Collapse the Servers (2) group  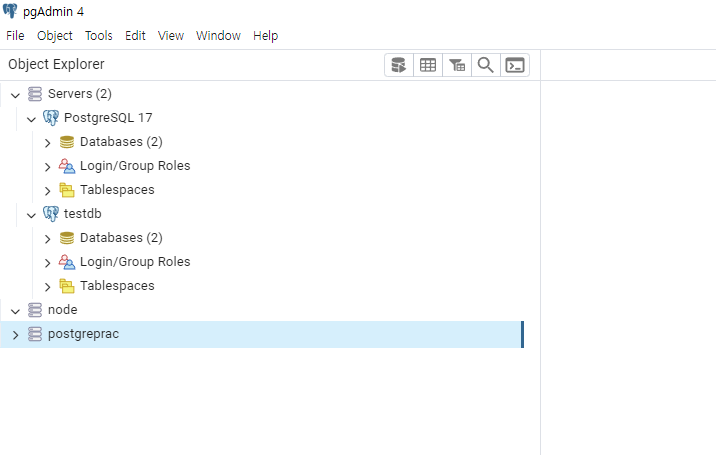(x=16, y=95)
